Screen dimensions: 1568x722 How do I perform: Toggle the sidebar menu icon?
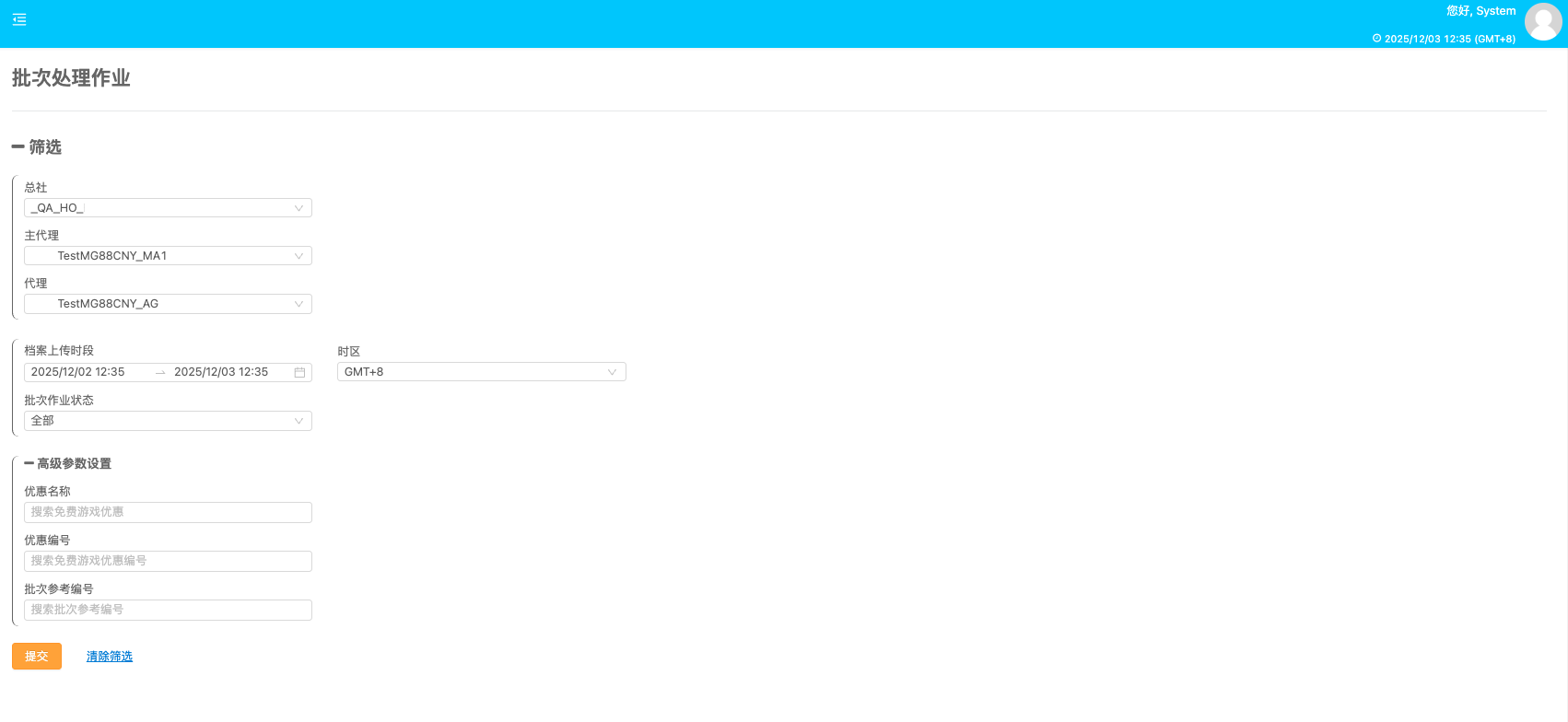(19, 19)
